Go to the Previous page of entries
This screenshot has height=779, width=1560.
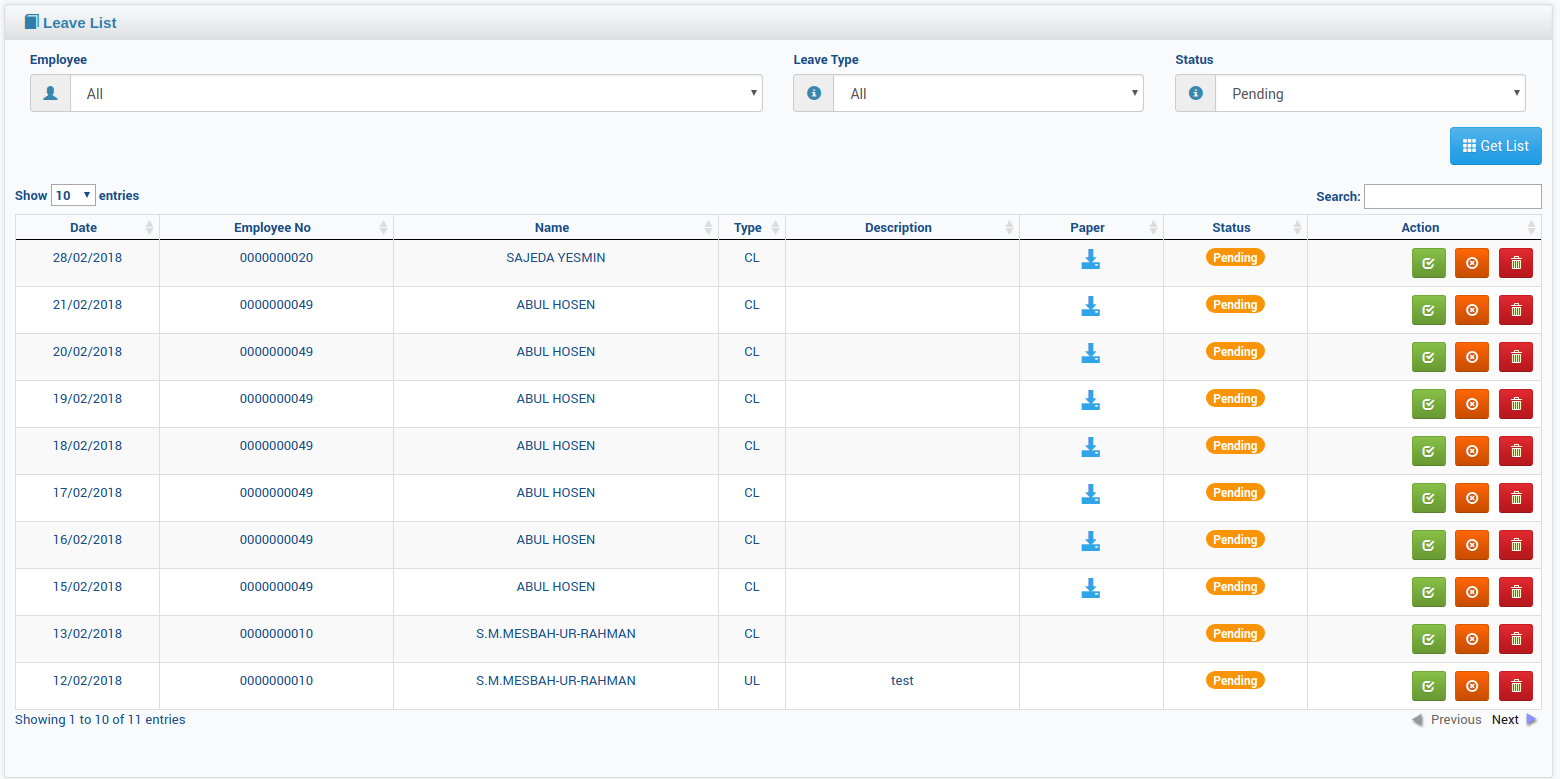[1446, 720]
